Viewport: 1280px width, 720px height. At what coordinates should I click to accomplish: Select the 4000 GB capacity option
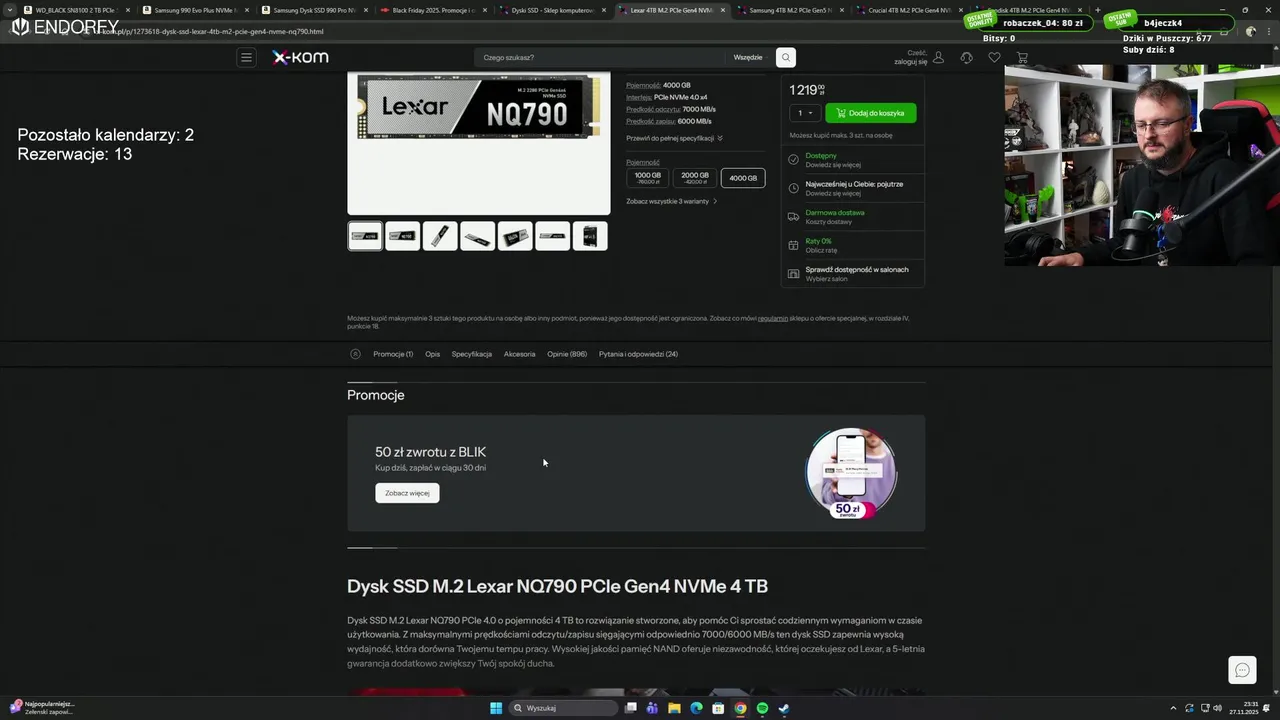743,178
